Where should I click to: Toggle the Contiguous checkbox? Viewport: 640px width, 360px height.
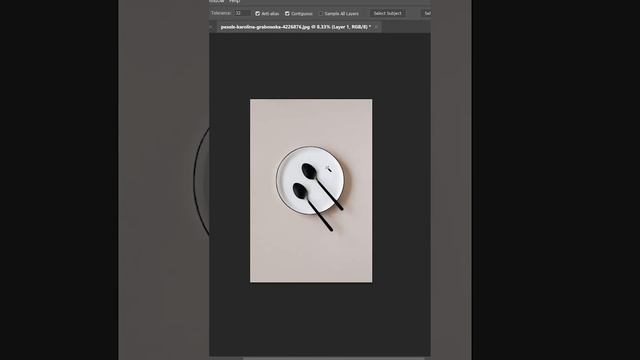[287, 13]
